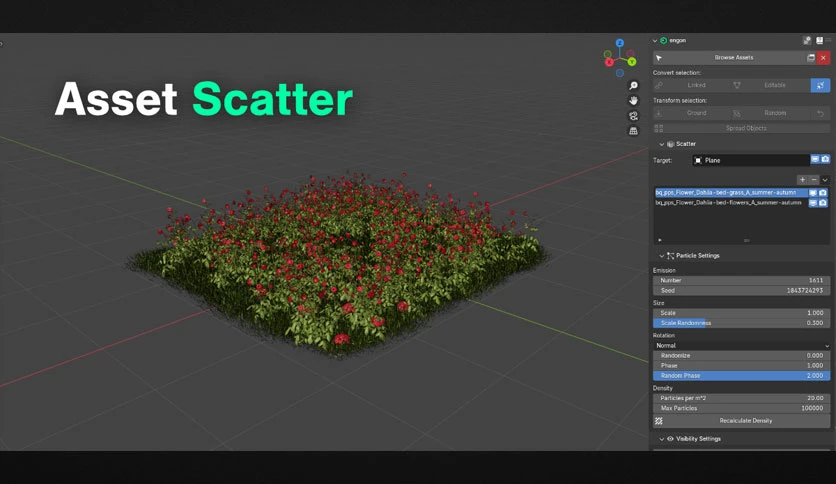Switch perspective/orthographic grid icon
This screenshot has height=484, width=836.
633,131
